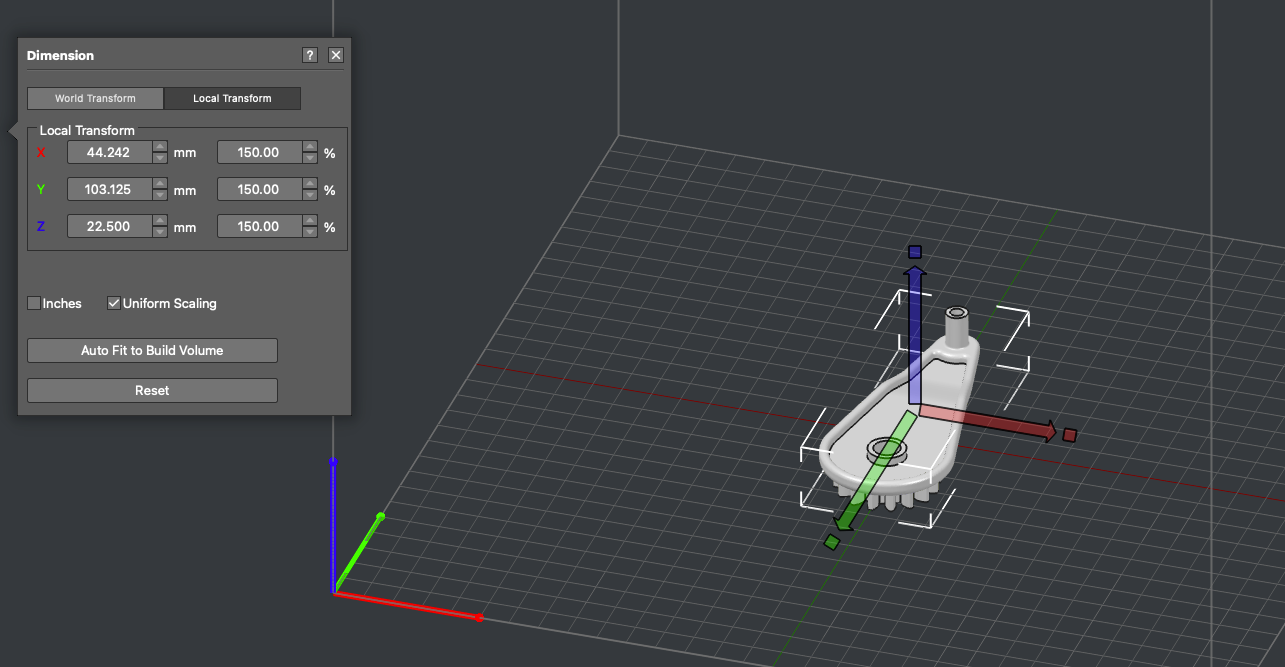Grab the red X-axis scale handle square

pyautogui.click(x=1070, y=435)
